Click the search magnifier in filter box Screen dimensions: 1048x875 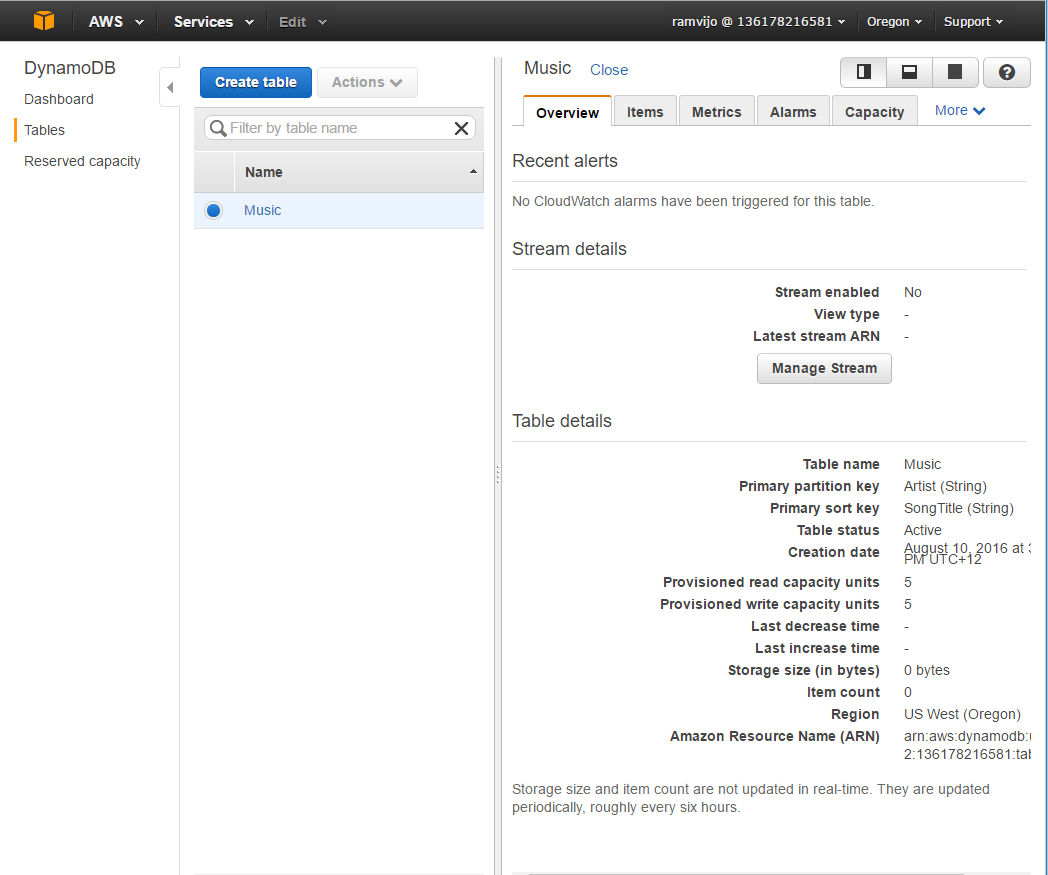(x=218, y=128)
